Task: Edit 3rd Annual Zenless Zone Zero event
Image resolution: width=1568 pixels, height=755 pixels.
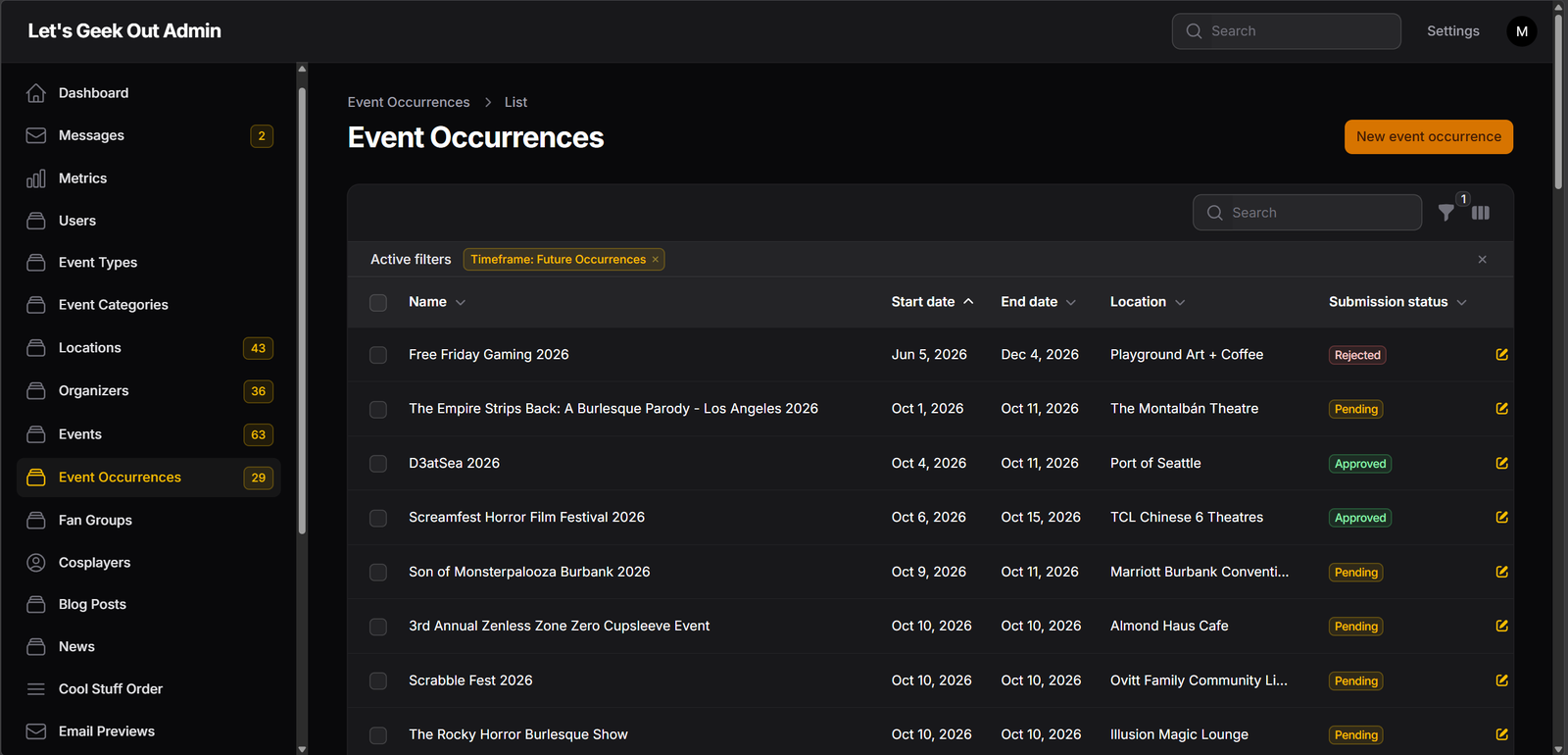Action: point(1501,626)
